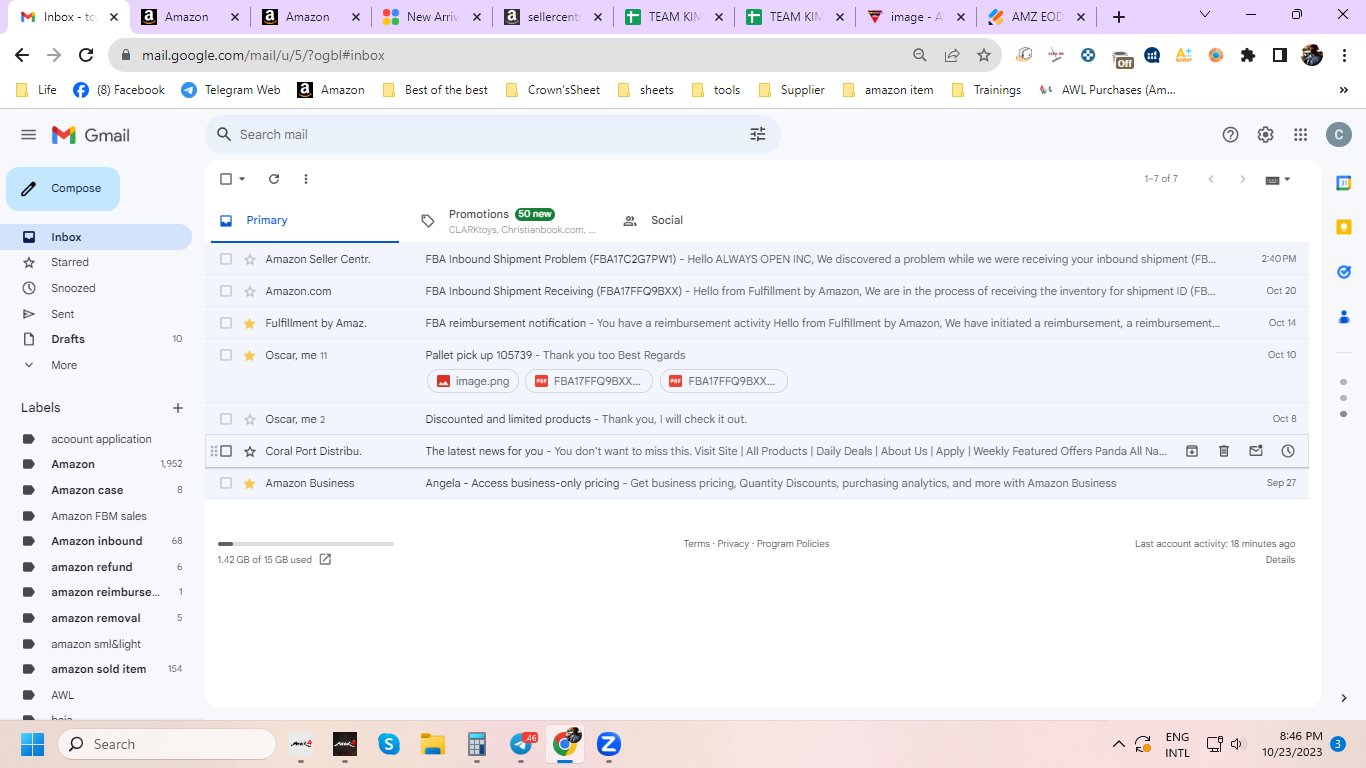1366x768 pixels.
Task: Open the Drafts folder
Action: (x=68, y=339)
